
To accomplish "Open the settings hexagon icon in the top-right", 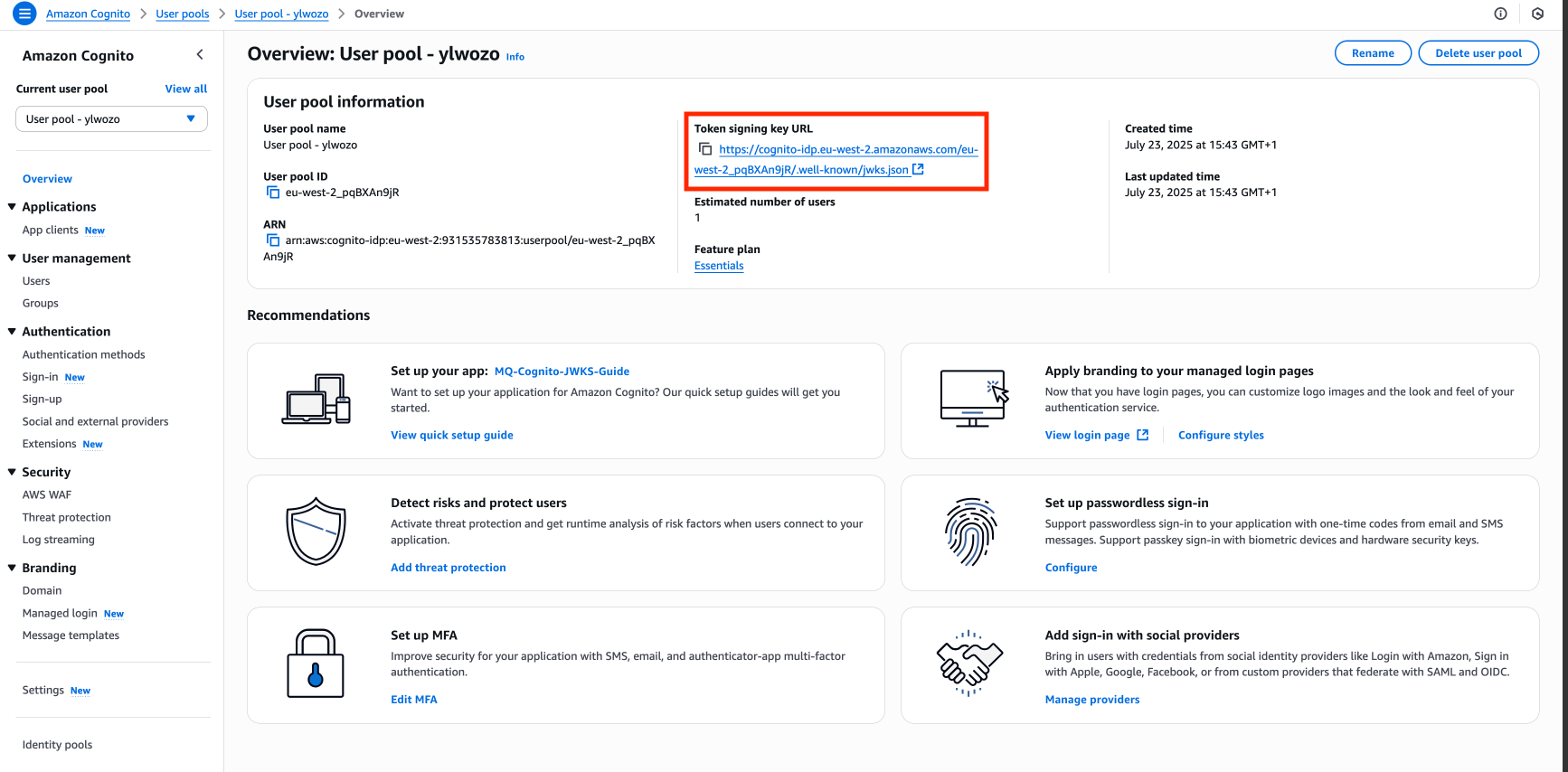I will pos(1537,14).
